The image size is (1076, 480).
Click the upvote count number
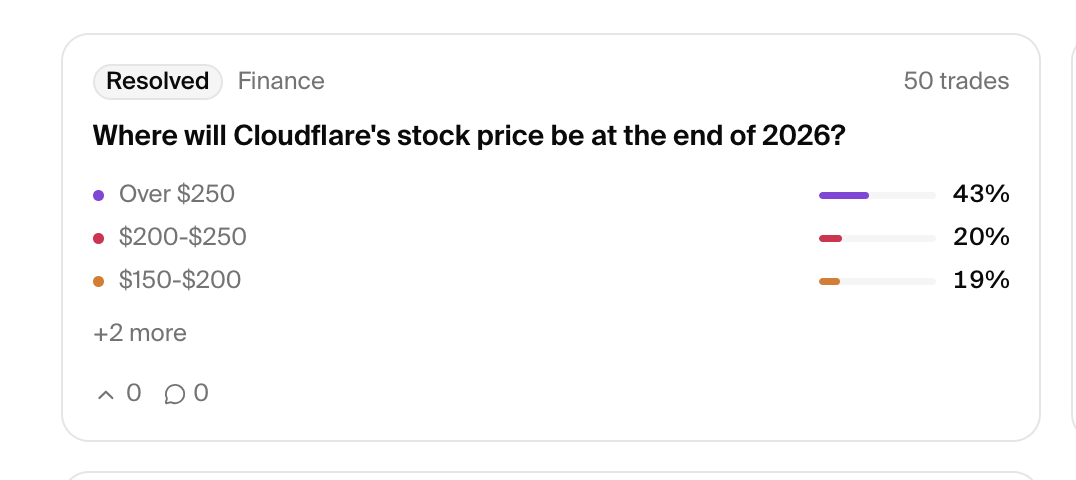[134, 394]
